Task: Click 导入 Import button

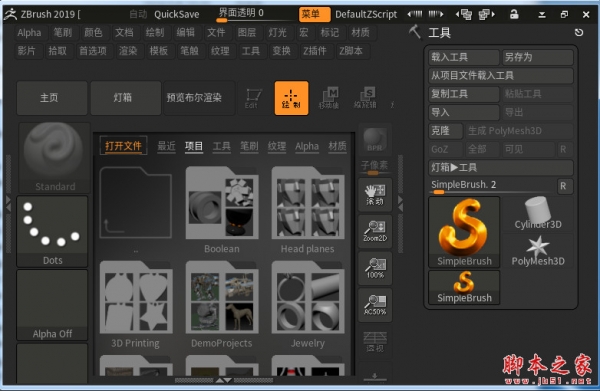Action: (x=464, y=112)
